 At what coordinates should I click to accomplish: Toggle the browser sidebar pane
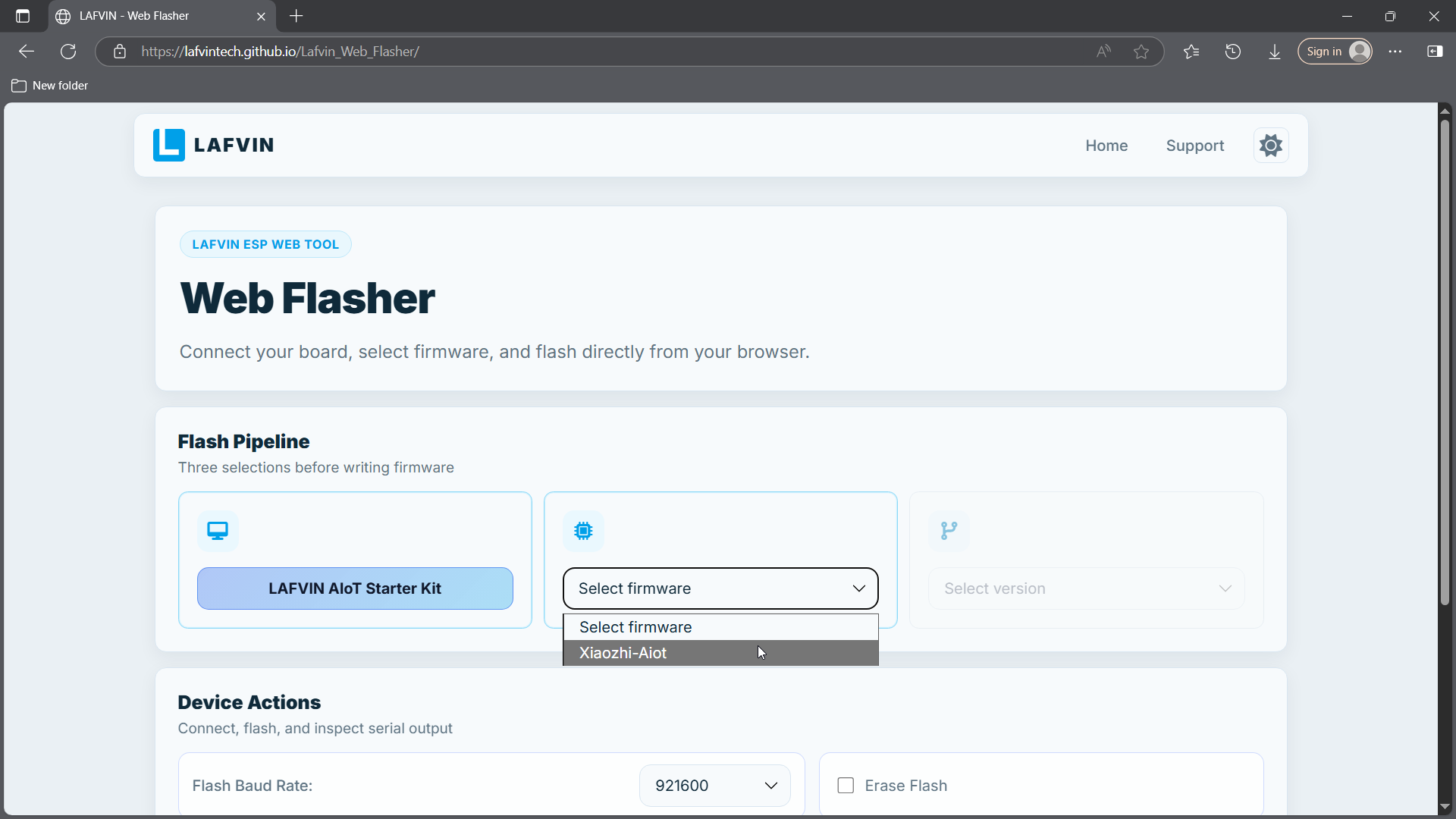1435,52
